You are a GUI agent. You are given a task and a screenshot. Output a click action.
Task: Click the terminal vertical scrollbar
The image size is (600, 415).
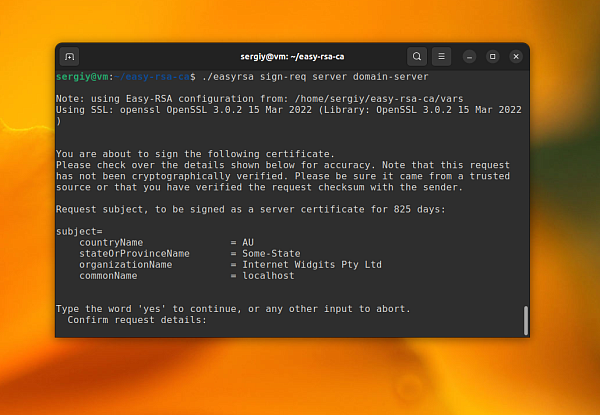pyautogui.click(x=525, y=320)
